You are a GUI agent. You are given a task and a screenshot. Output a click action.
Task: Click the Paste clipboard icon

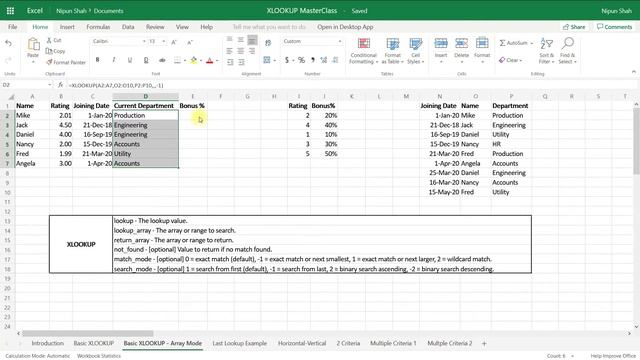click(33, 44)
